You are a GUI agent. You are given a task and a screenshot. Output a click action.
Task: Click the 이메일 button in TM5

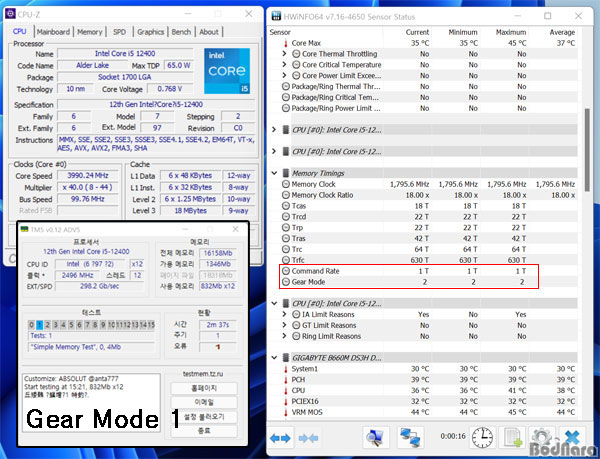pyautogui.click(x=204, y=402)
